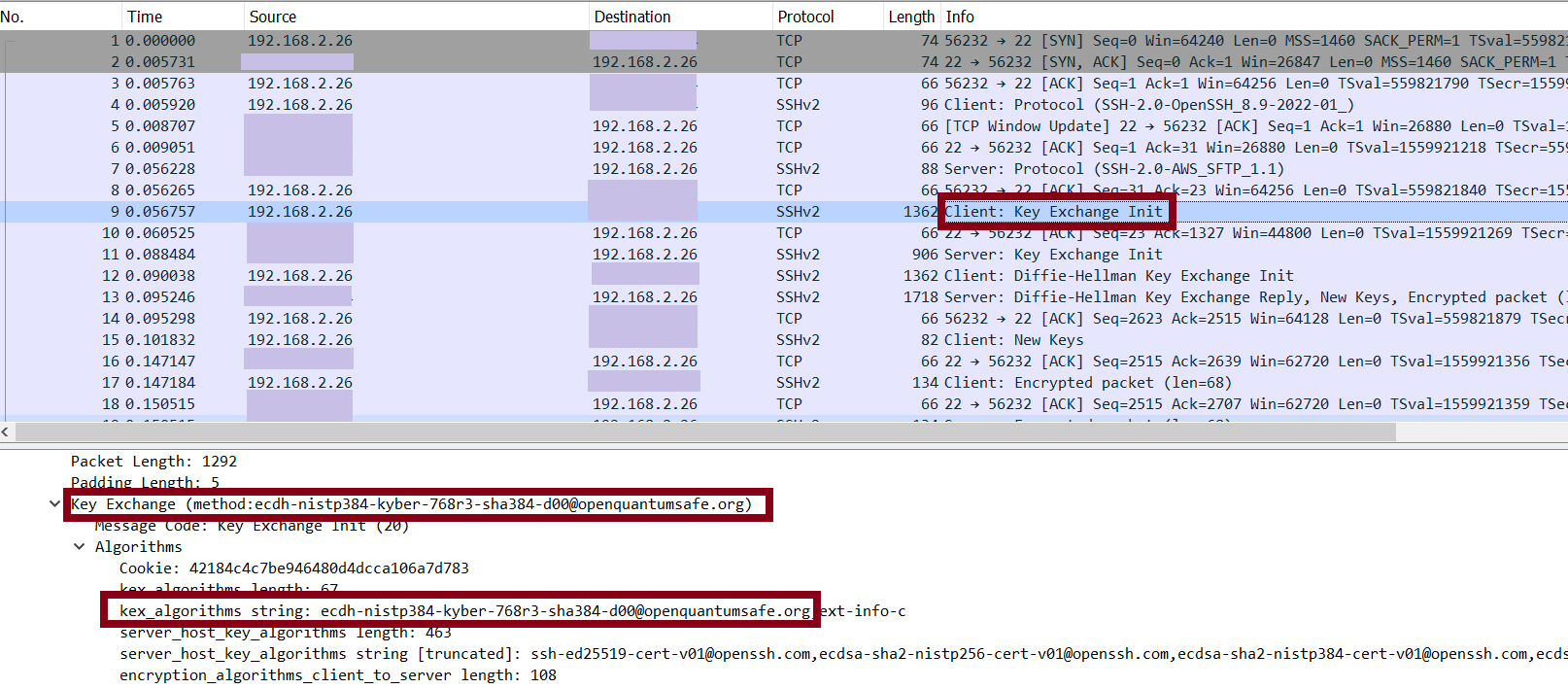
Task: Select packet 1, the SYN packet
Action: click(x=784, y=41)
